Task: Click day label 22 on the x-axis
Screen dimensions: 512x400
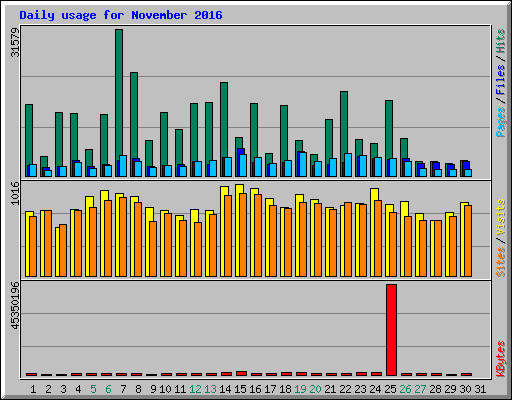Action: 345,389
